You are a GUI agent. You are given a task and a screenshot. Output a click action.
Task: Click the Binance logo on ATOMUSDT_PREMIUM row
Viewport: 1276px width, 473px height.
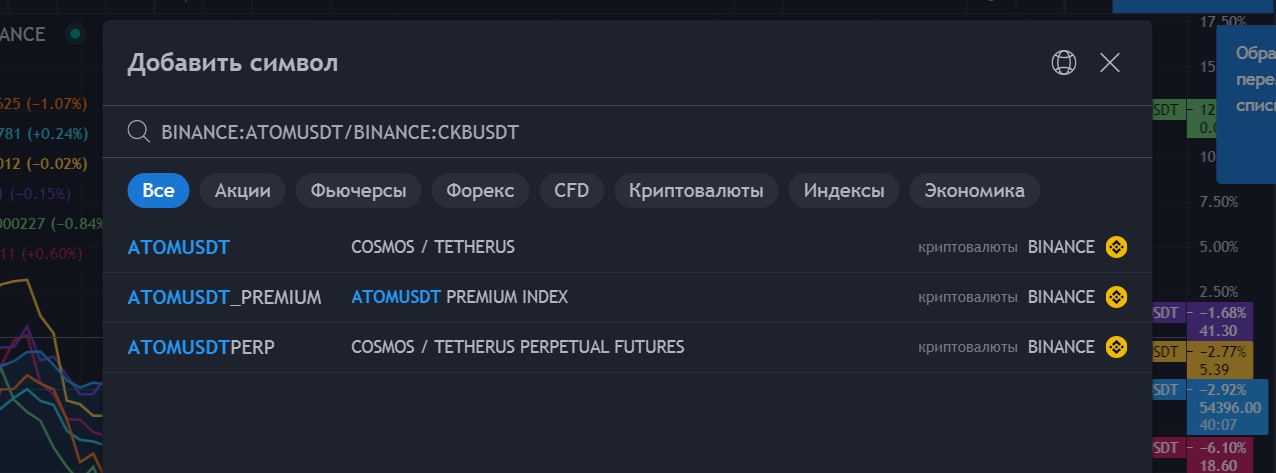[1116, 297]
